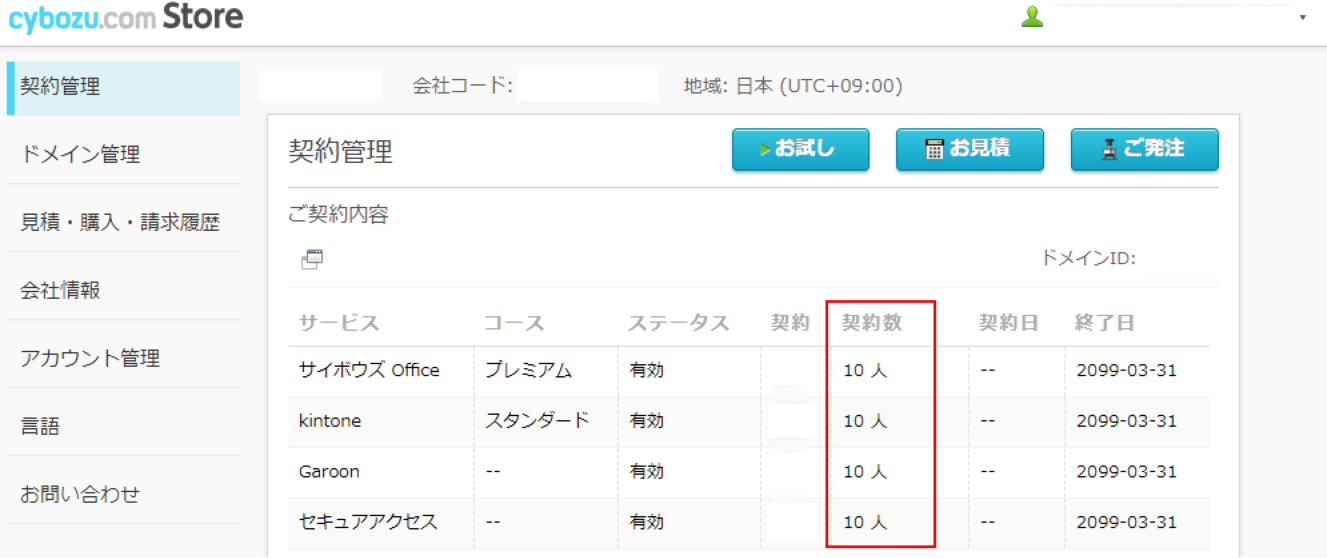Open アカウント管理 in the sidebar
This screenshot has height=558, width=1327.
point(90,359)
